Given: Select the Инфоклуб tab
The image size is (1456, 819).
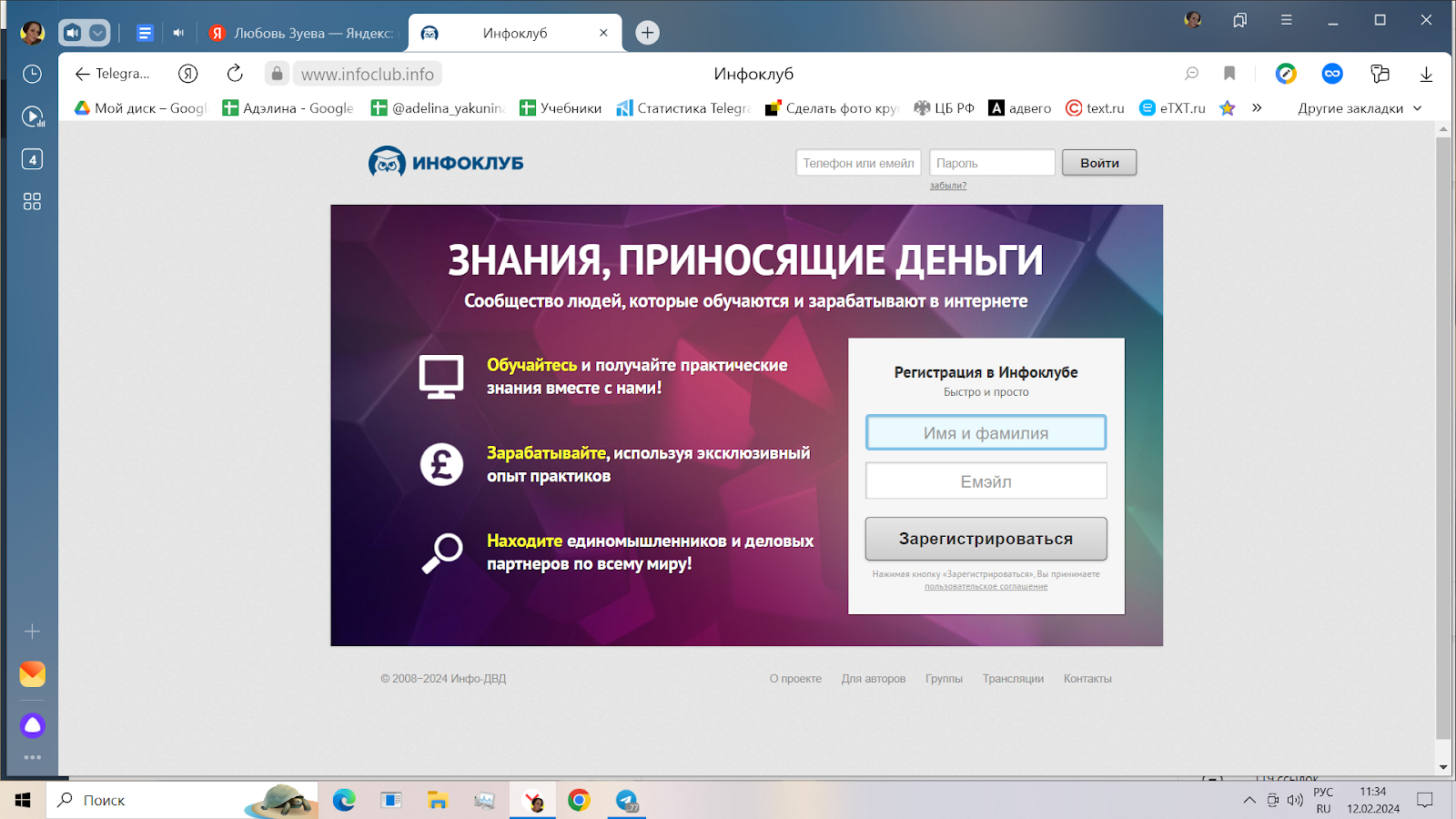Looking at the screenshot, I should 514,33.
